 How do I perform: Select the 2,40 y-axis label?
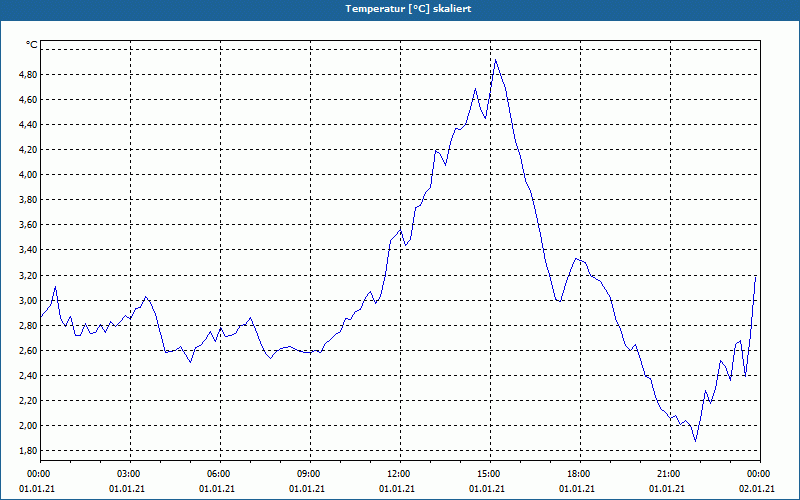29,376
